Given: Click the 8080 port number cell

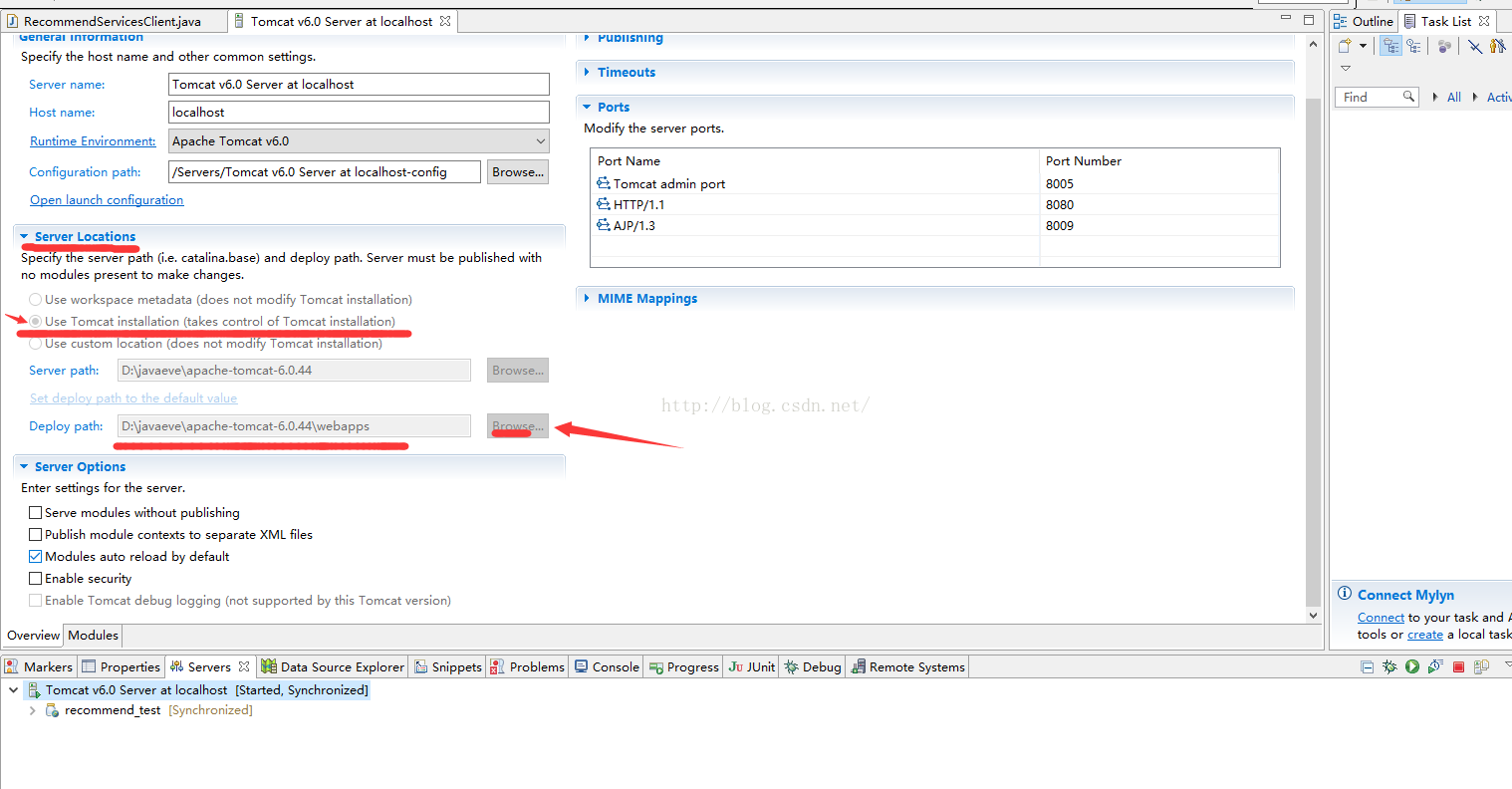Looking at the screenshot, I should point(1158,204).
